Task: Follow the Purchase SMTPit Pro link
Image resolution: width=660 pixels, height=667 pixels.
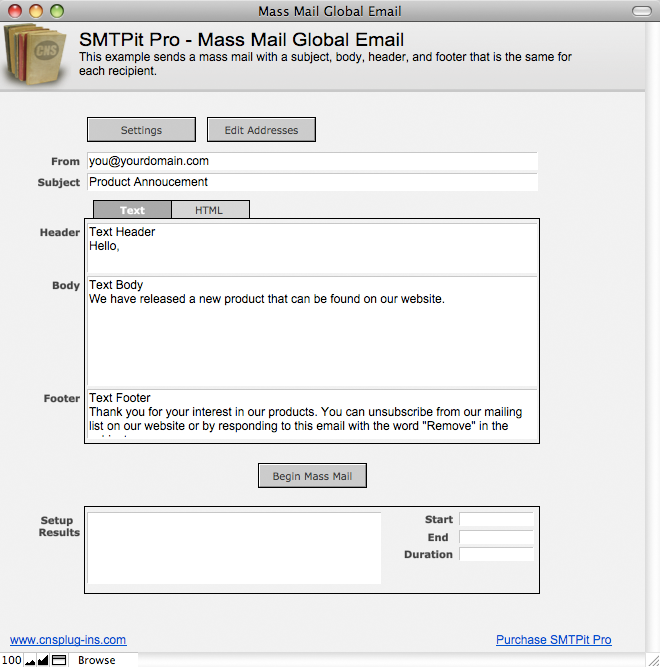Action: [554, 640]
